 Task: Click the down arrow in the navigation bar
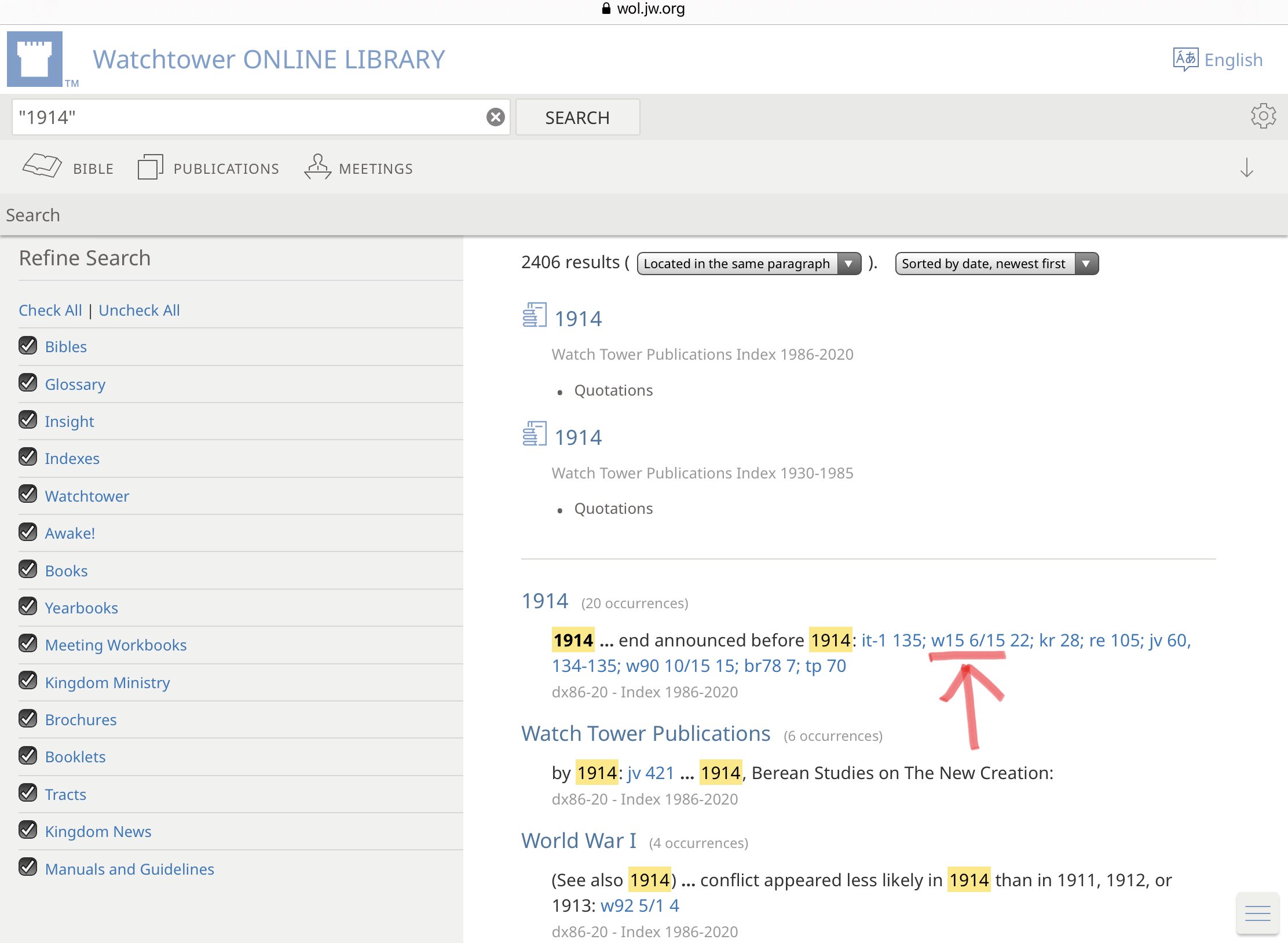point(1246,167)
